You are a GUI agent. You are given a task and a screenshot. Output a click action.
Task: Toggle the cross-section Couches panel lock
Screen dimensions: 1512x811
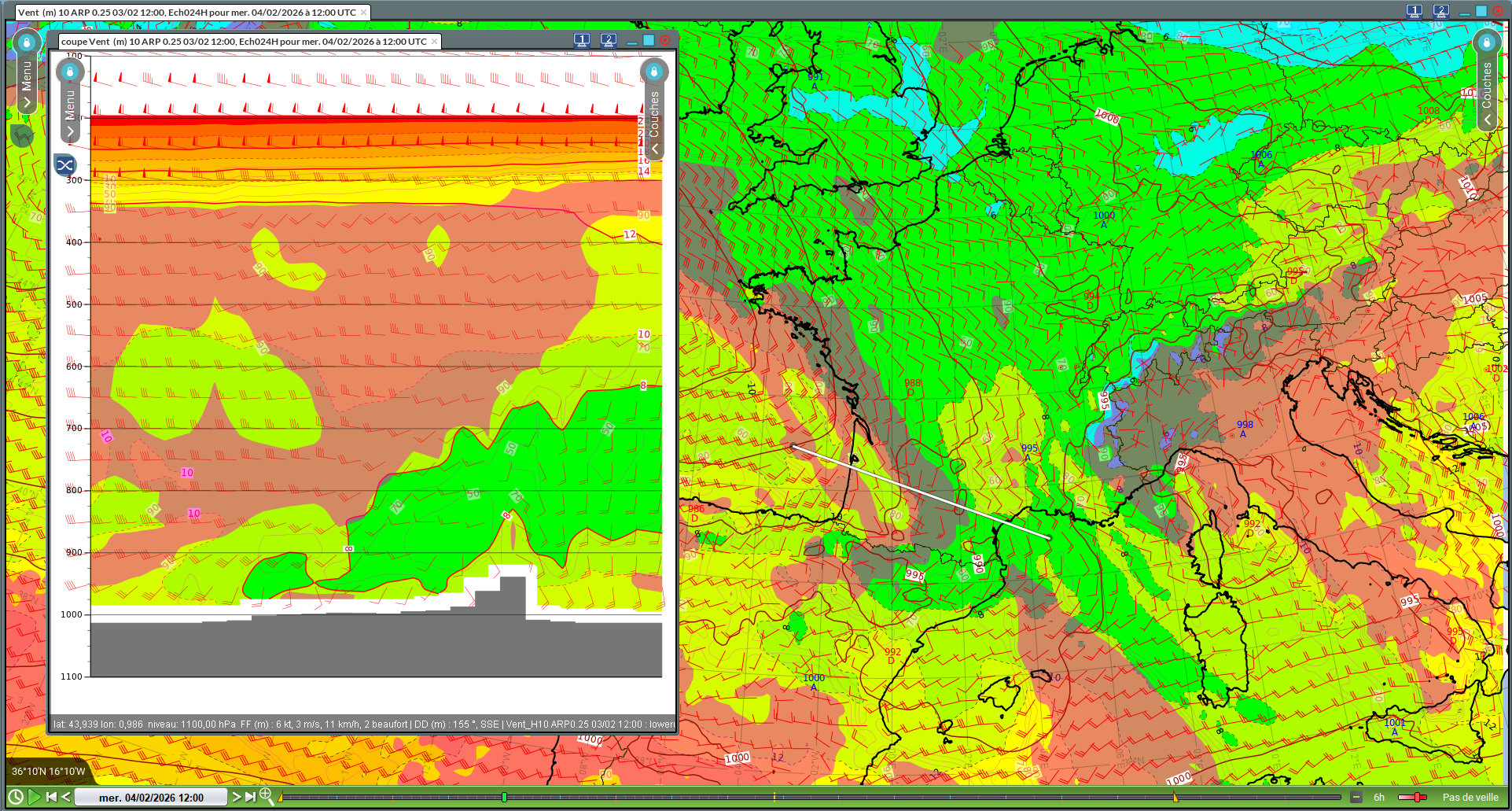tap(653, 72)
